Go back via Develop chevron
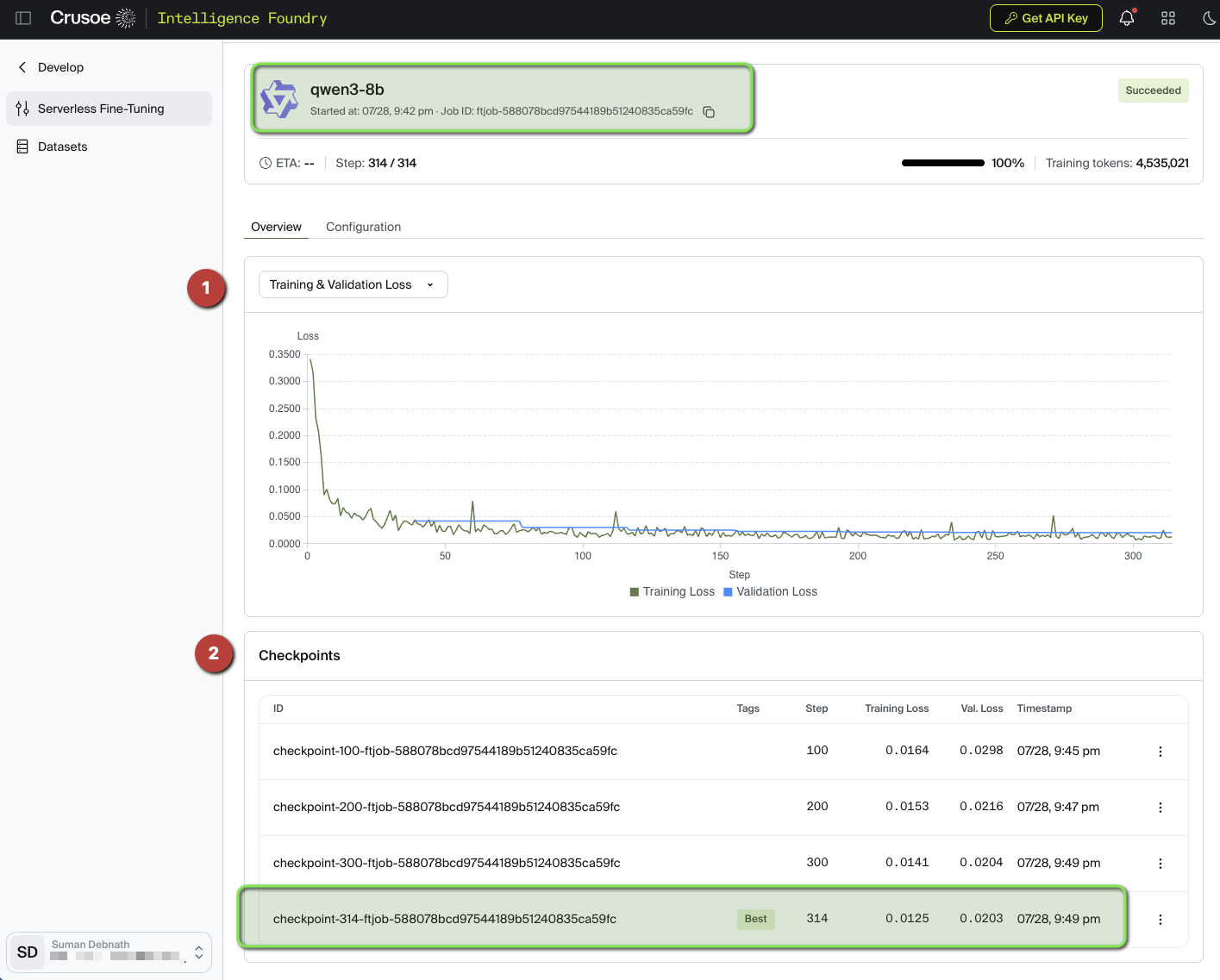This screenshot has width=1220, height=980. click(22, 67)
